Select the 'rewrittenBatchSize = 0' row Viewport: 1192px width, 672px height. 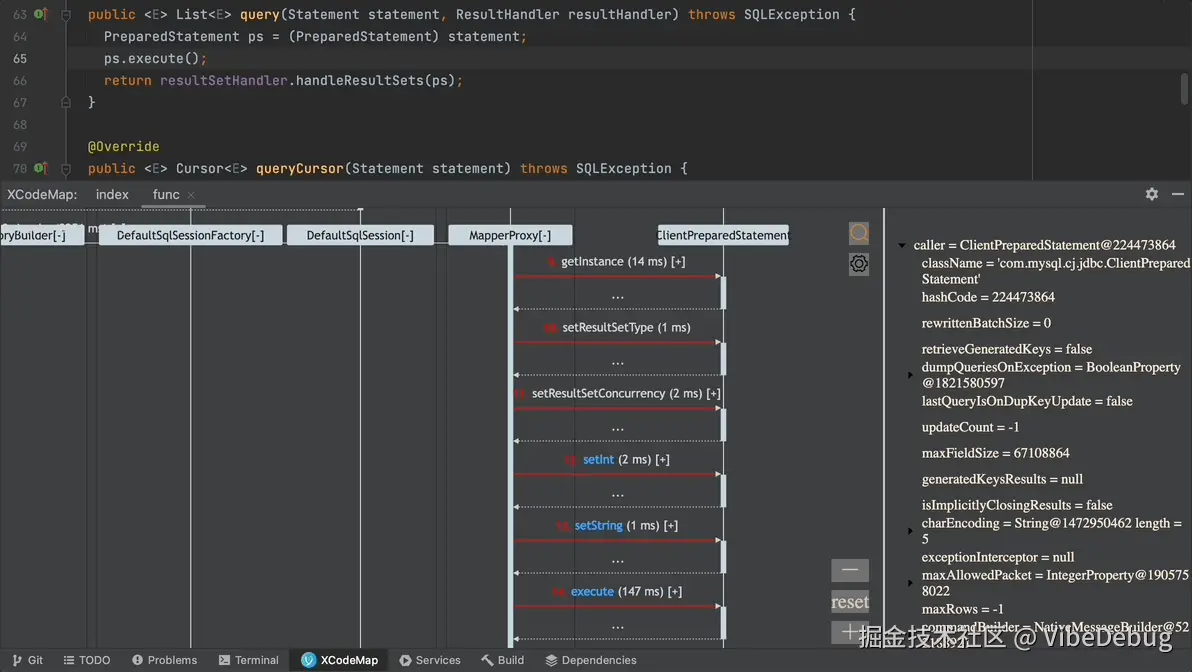(986, 323)
